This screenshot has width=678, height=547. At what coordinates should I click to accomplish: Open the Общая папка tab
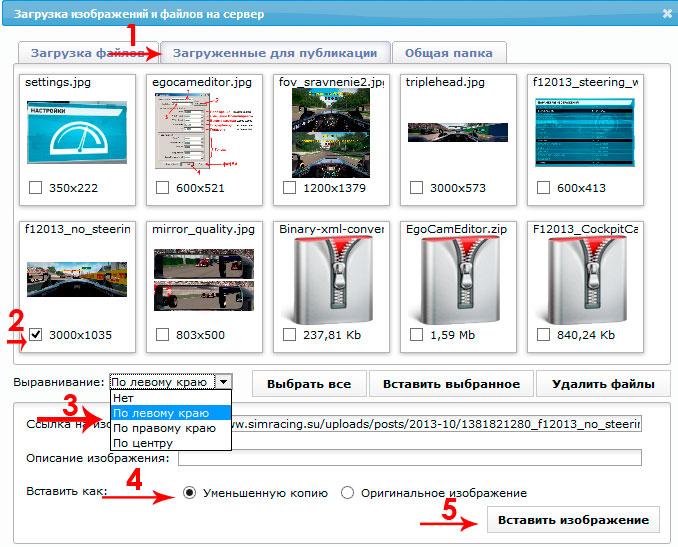tap(449, 52)
